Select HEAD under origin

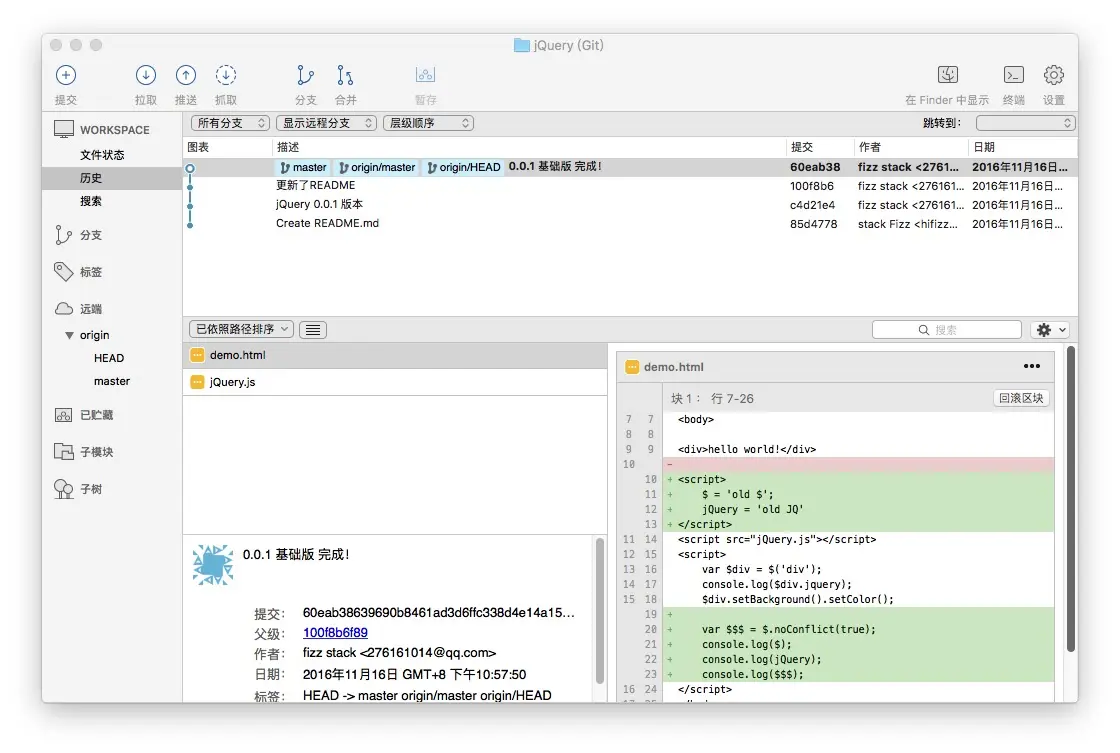[x=109, y=358]
